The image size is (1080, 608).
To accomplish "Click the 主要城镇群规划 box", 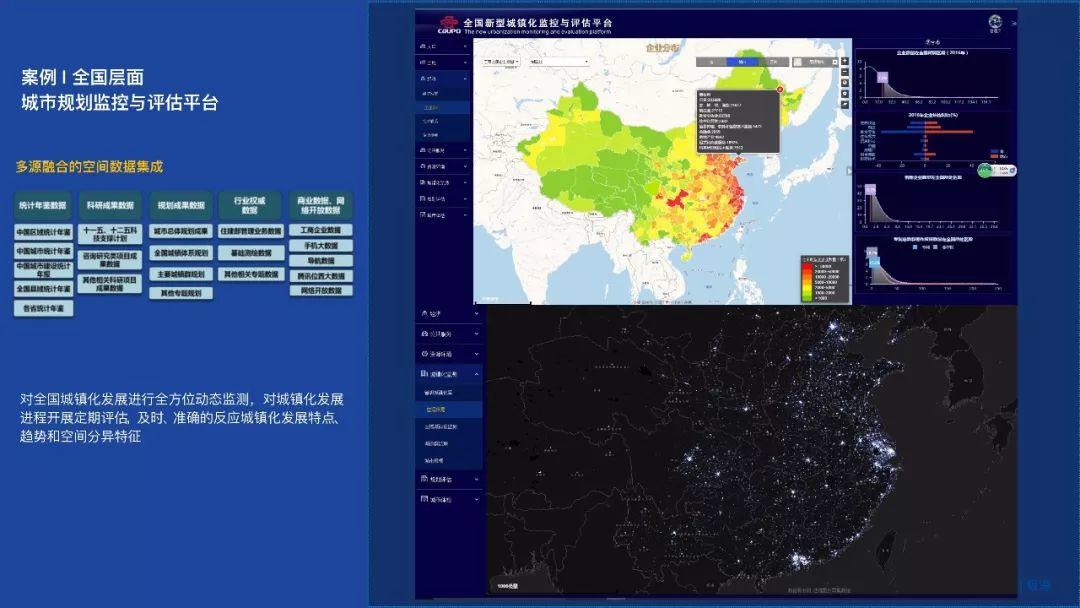I will pos(181,274).
